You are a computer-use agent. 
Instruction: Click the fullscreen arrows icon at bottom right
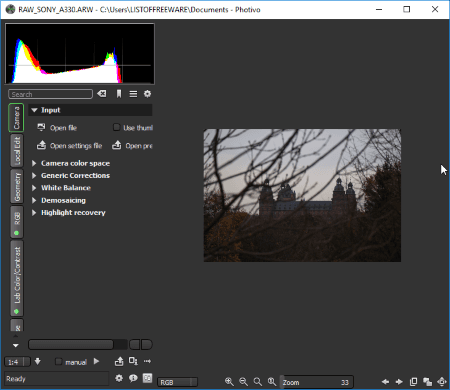(442, 382)
